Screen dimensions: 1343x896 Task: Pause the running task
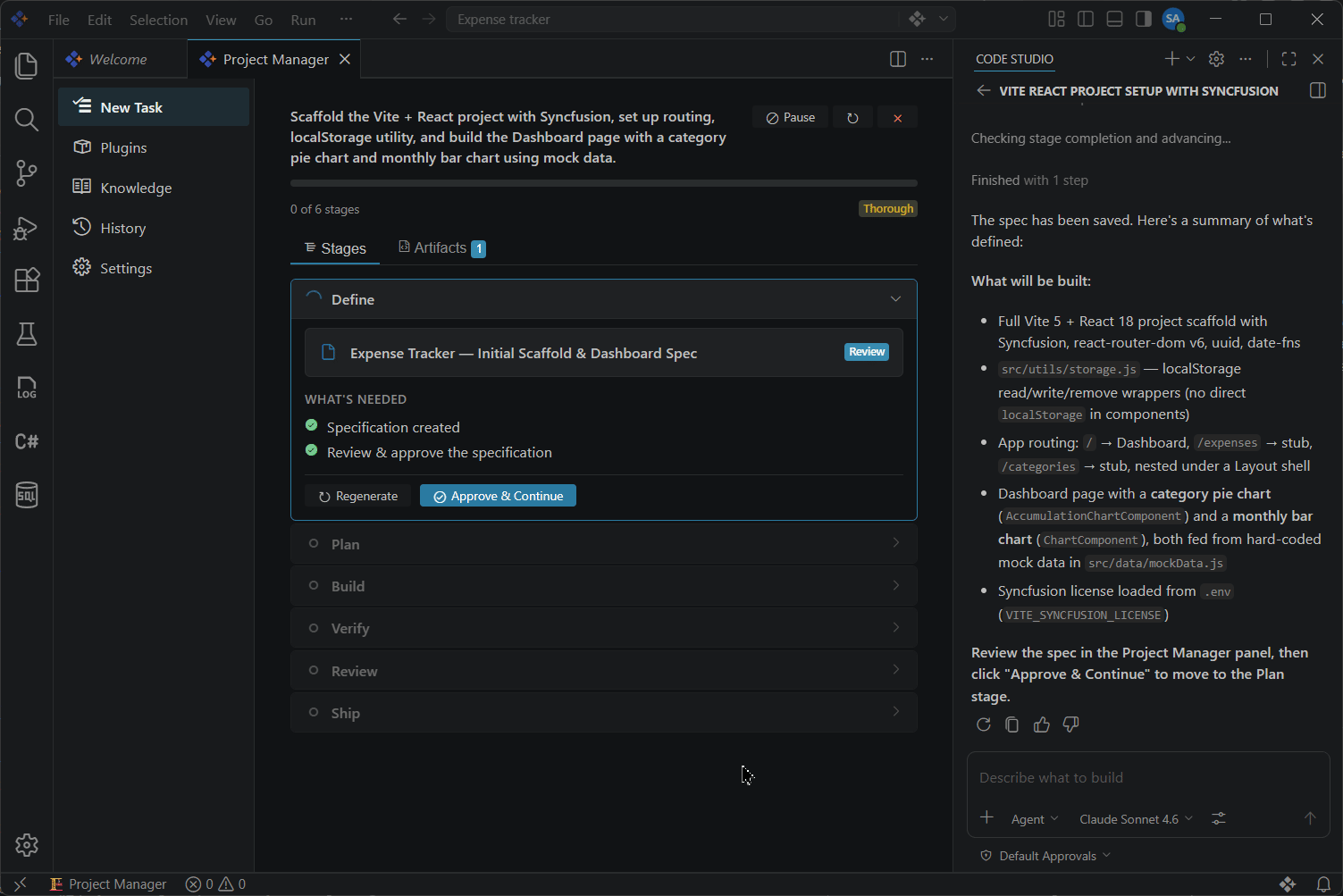coord(791,117)
